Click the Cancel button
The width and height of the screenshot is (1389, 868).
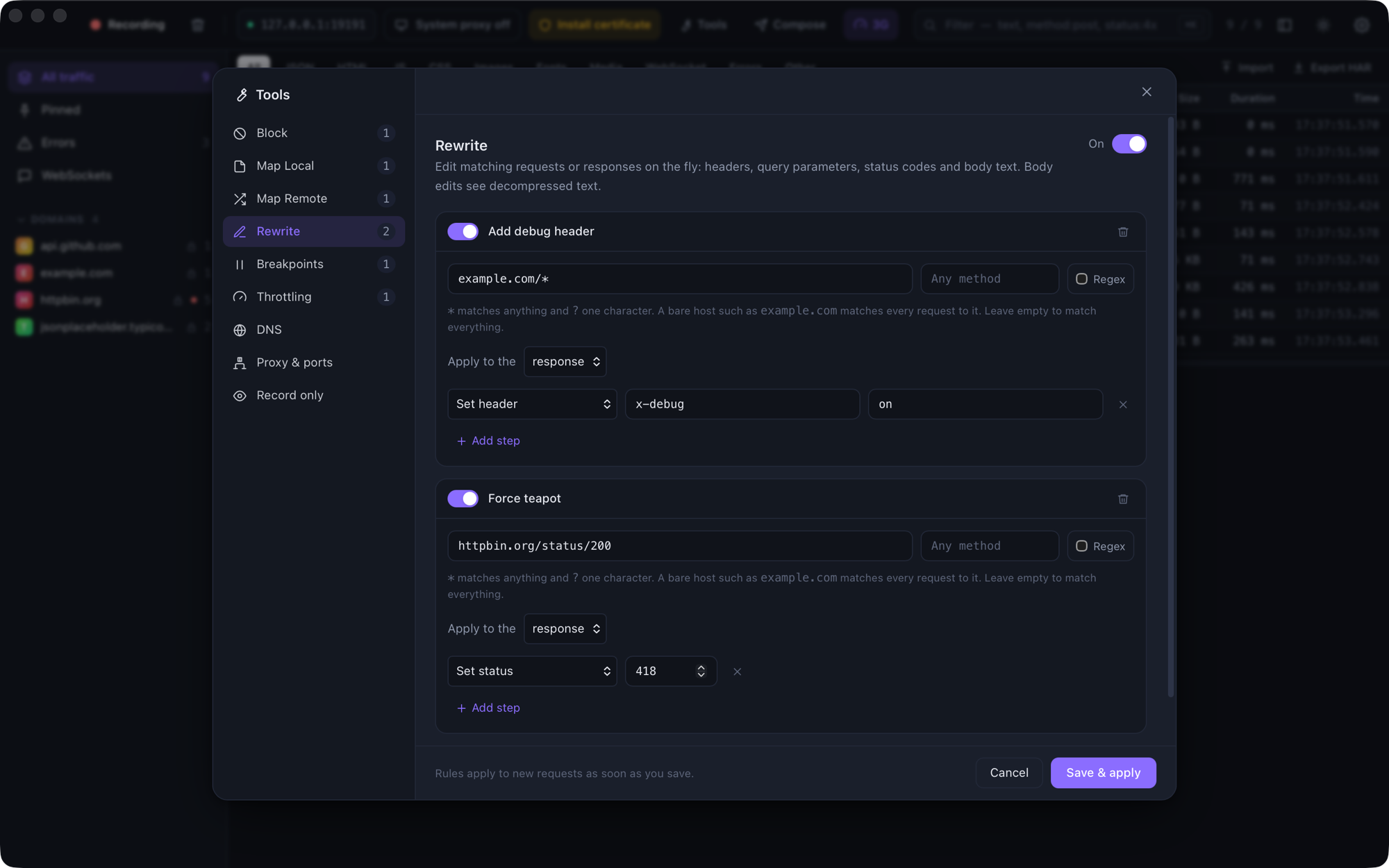tap(1009, 773)
